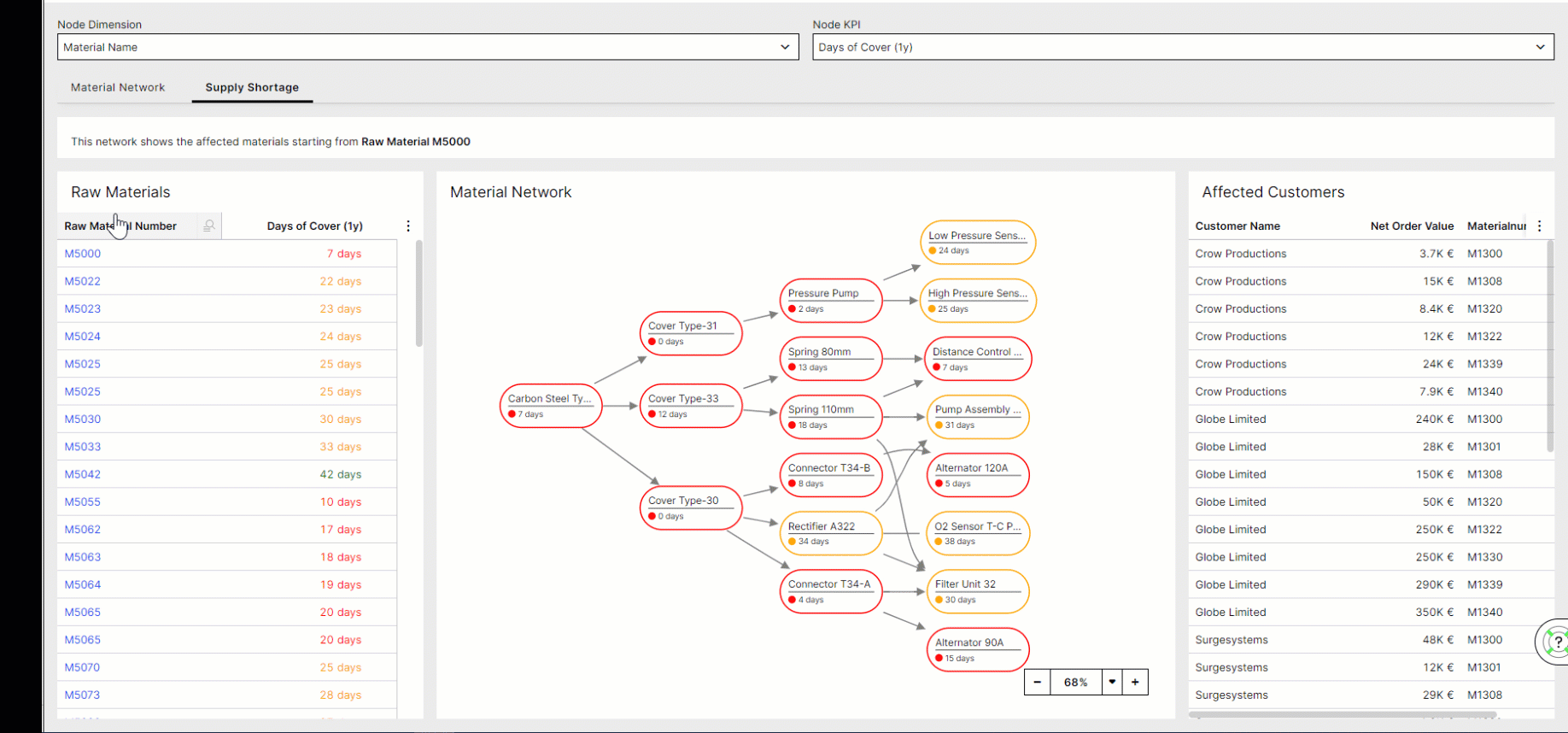Sort by Days of Cover (1y) column header
1568x733 pixels.
[x=314, y=226]
